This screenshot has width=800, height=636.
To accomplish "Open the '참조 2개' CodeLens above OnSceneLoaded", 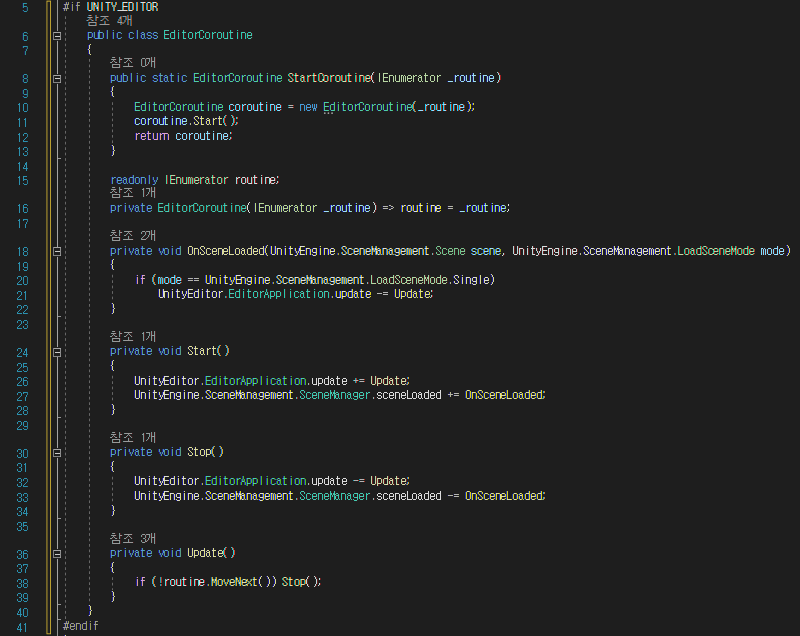I will click(x=133, y=236).
